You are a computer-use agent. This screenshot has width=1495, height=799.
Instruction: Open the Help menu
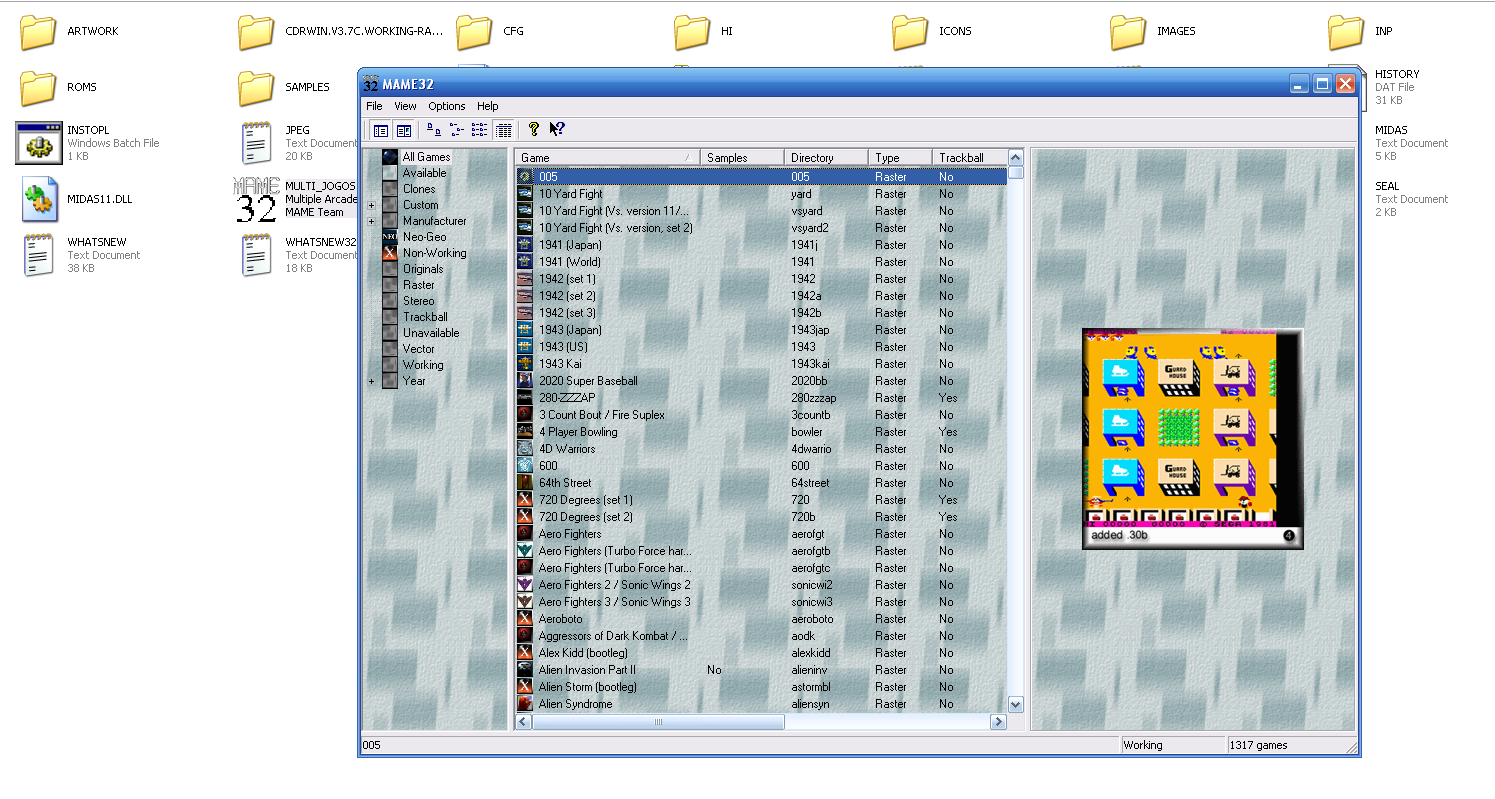click(487, 106)
